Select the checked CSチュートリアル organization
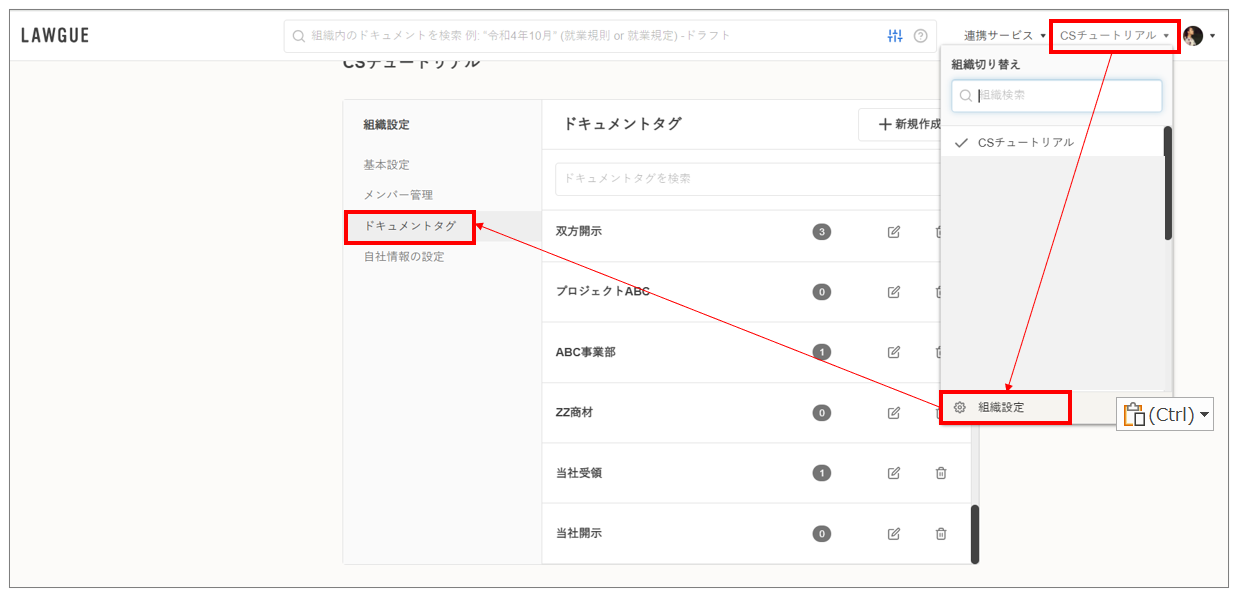This screenshot has height=595, width=1235. [1025, 142]
